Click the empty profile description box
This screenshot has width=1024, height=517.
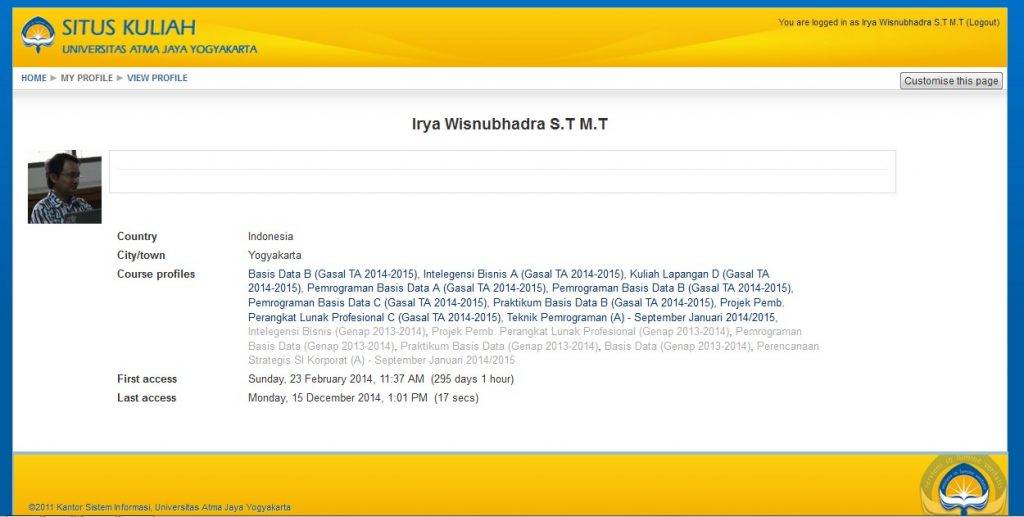click(x=501, y=171)
